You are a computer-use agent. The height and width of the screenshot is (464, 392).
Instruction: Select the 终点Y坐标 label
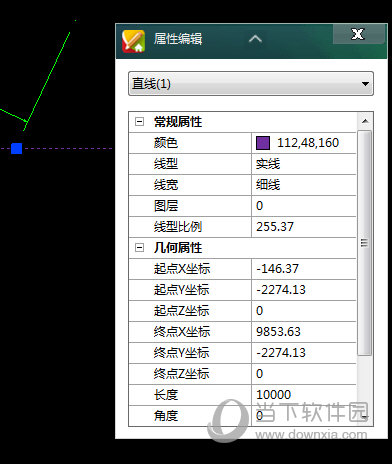point(181,353)
